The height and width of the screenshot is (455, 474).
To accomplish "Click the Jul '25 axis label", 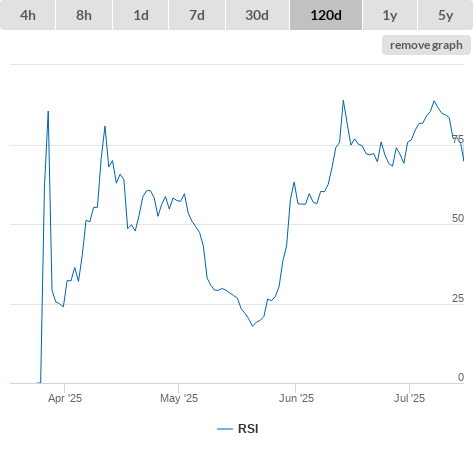I will [409, 398].
